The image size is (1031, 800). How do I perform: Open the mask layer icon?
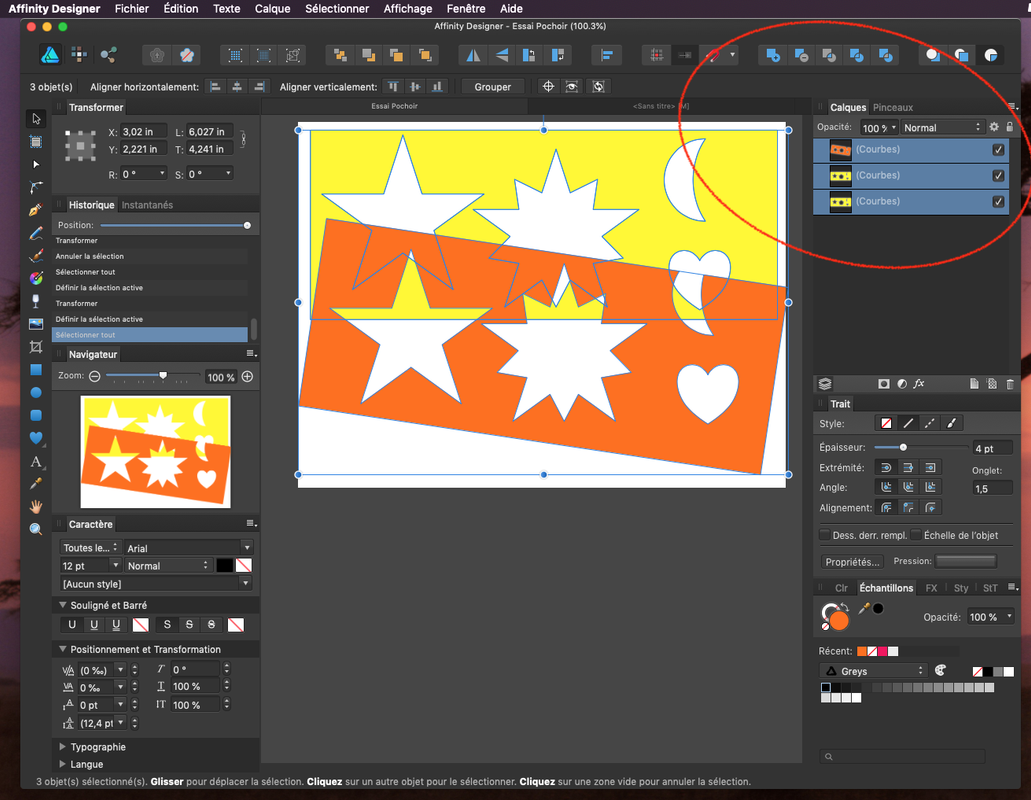click(x=884, y=384)
